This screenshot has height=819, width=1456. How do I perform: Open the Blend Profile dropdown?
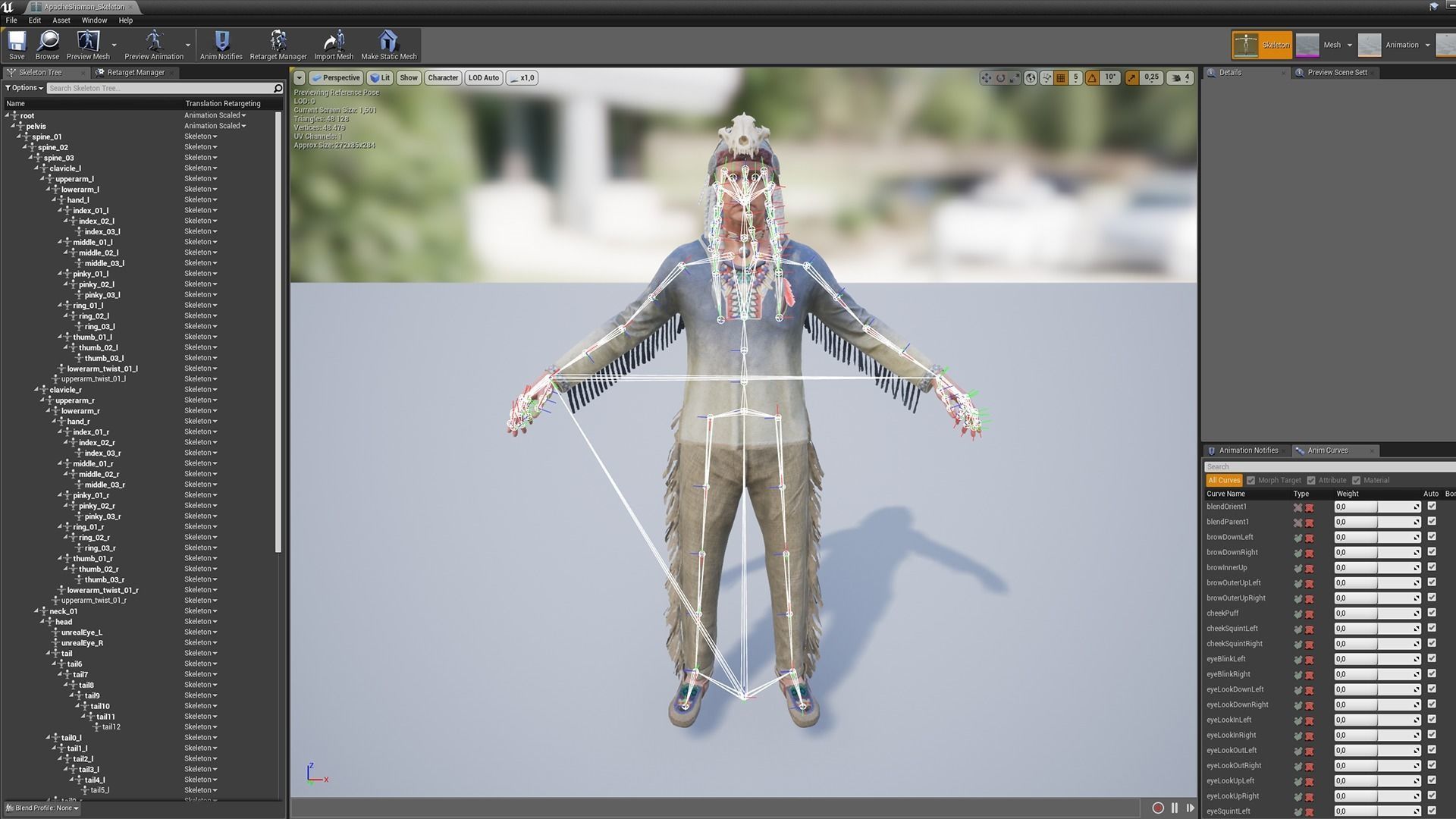click(x=42, y=808)
